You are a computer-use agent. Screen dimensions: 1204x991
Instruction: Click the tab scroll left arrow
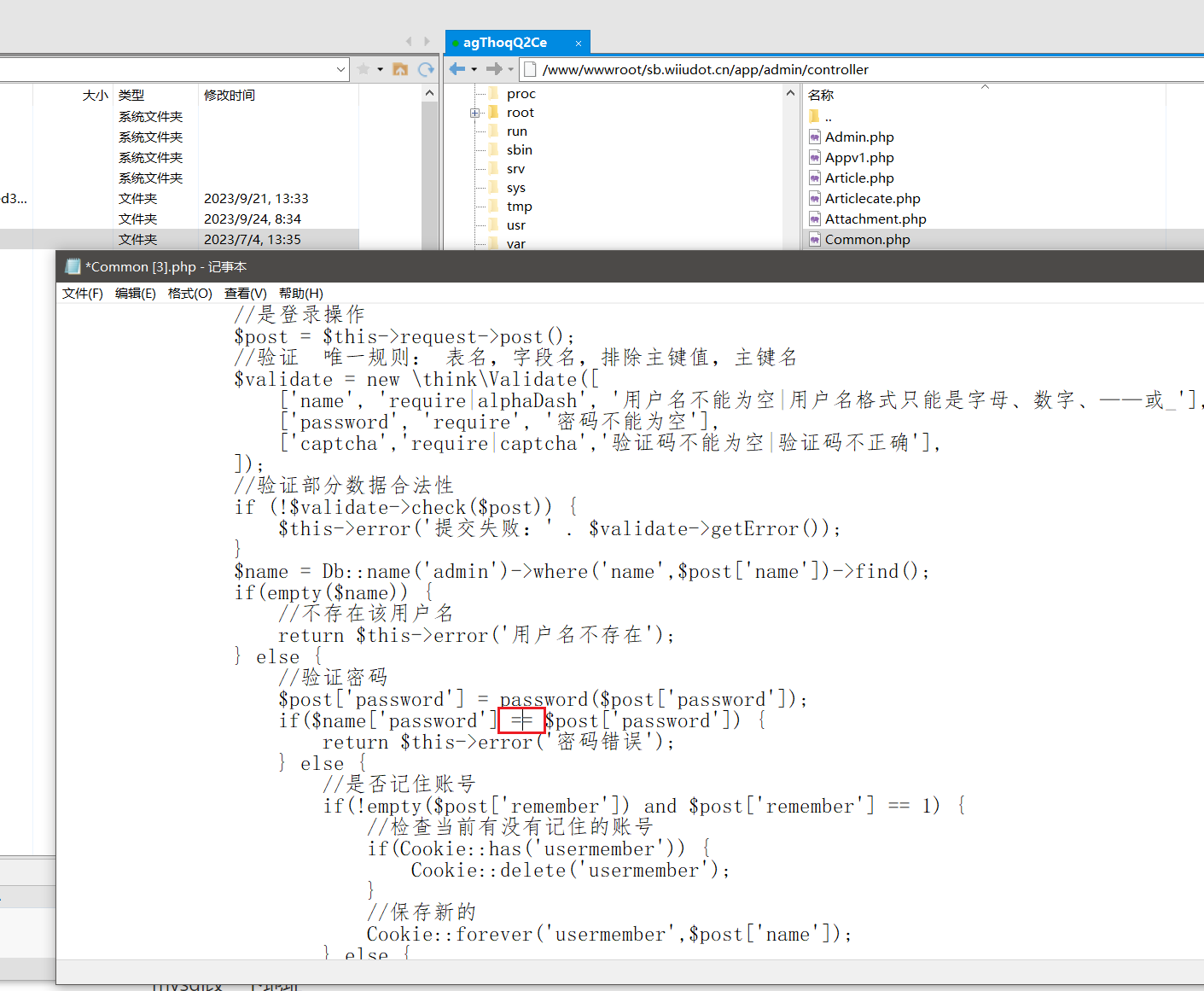pyautogui.click(x=409, y=41)
